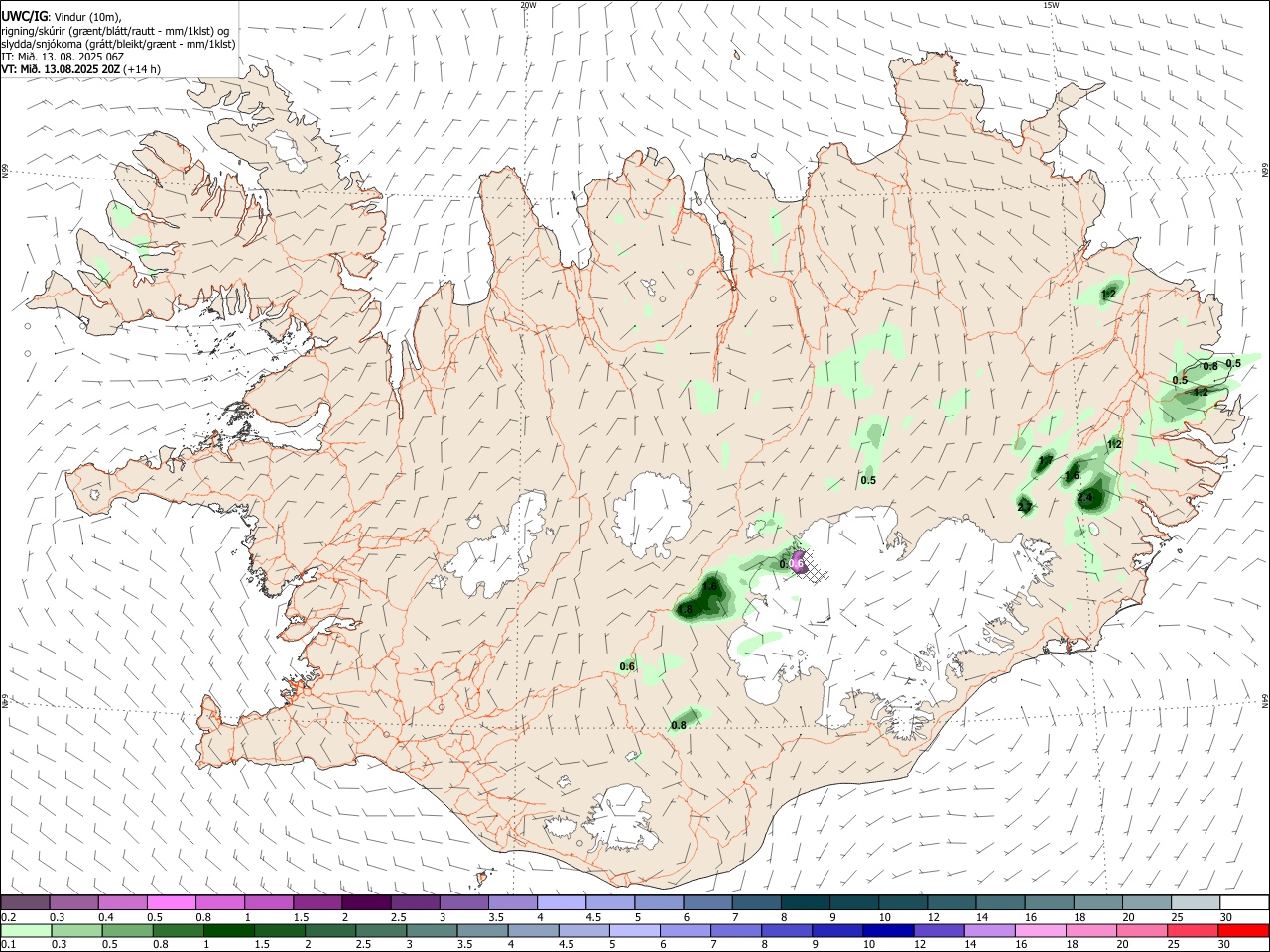Viewport: 1270px width, 952px height.
Task: Pick the pink-red bottom-row swatch at 25
Action: [1192, 930]
